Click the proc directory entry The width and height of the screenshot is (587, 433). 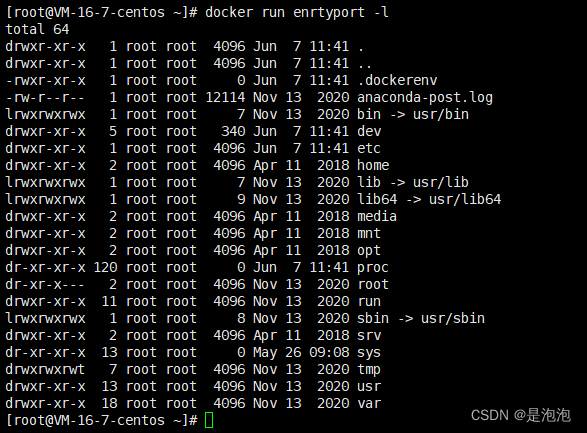(373, 267)
